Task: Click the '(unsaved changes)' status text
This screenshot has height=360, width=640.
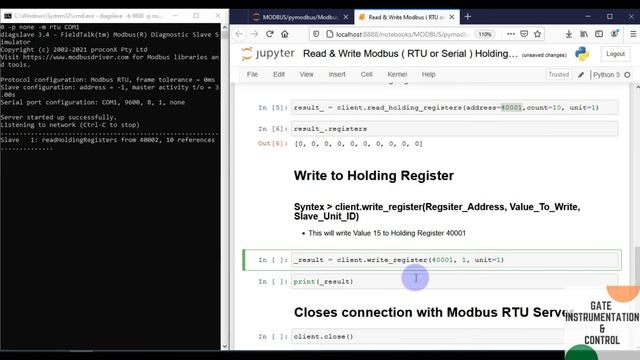Action: pos(544,55)
